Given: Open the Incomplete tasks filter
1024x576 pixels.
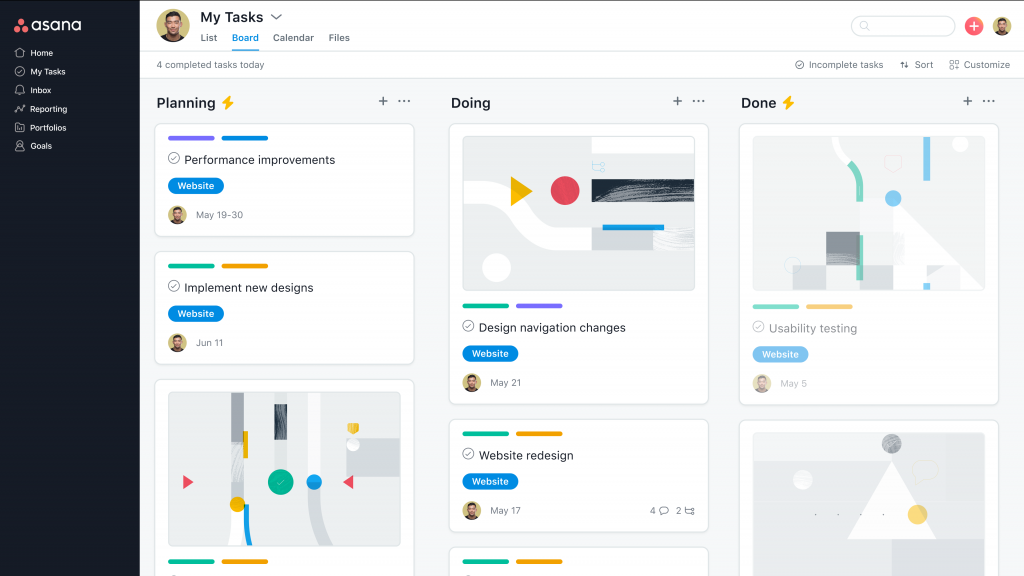Looking at the screenshot, I should [839, 65].
